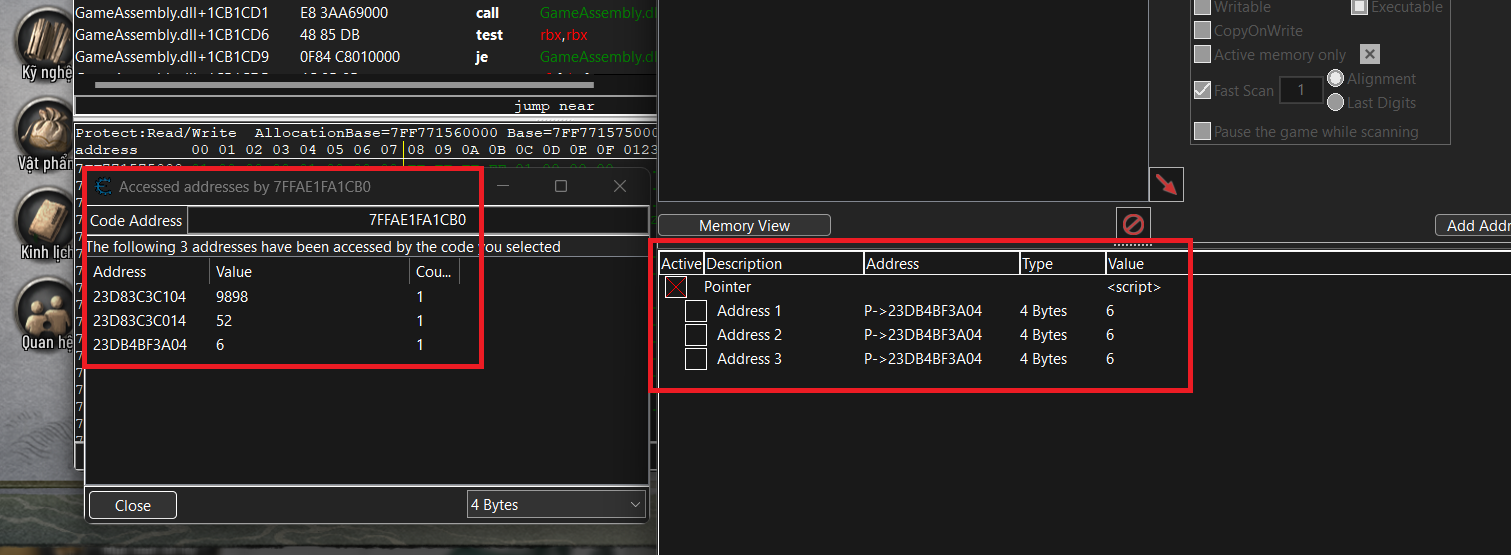Click the value 6 of Address 3
The image size is (1511, 555).
coord(1110,359)
